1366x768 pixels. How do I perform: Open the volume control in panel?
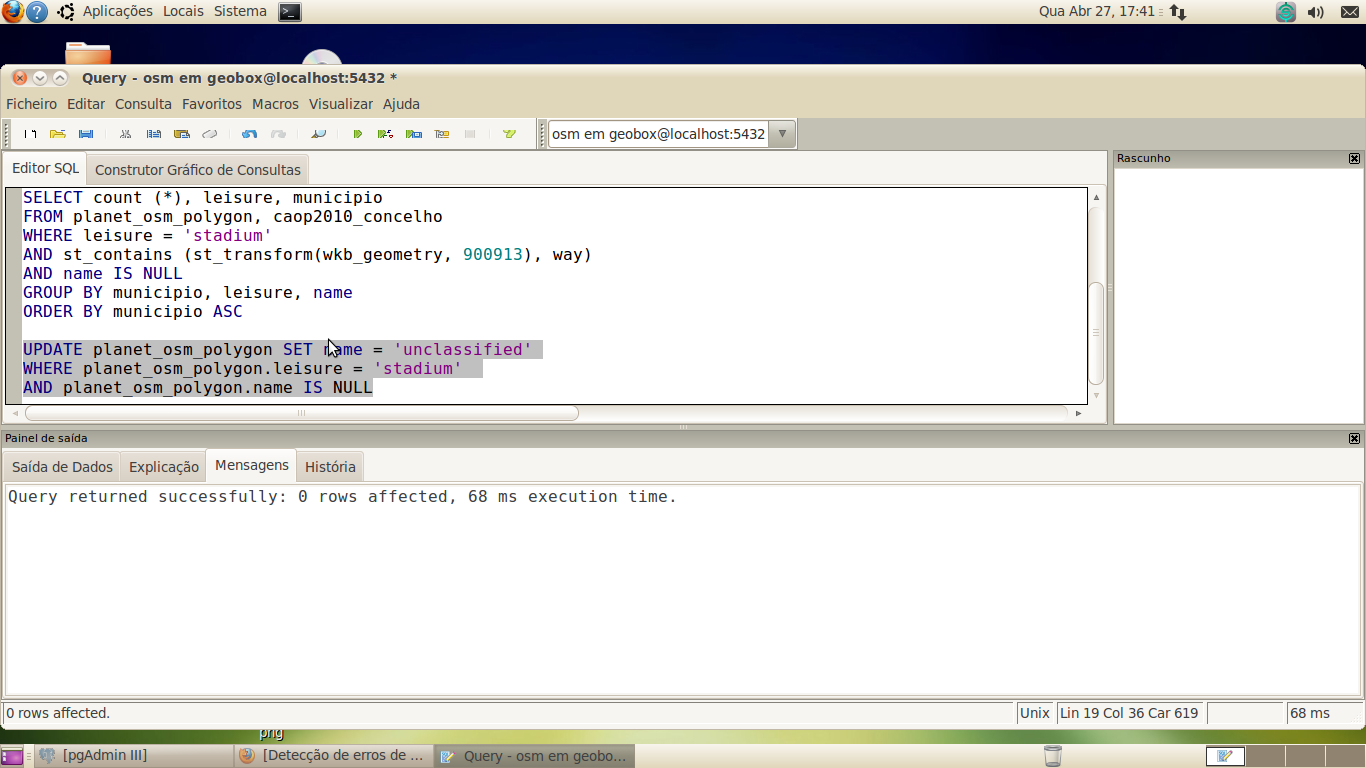point(1316,12)
